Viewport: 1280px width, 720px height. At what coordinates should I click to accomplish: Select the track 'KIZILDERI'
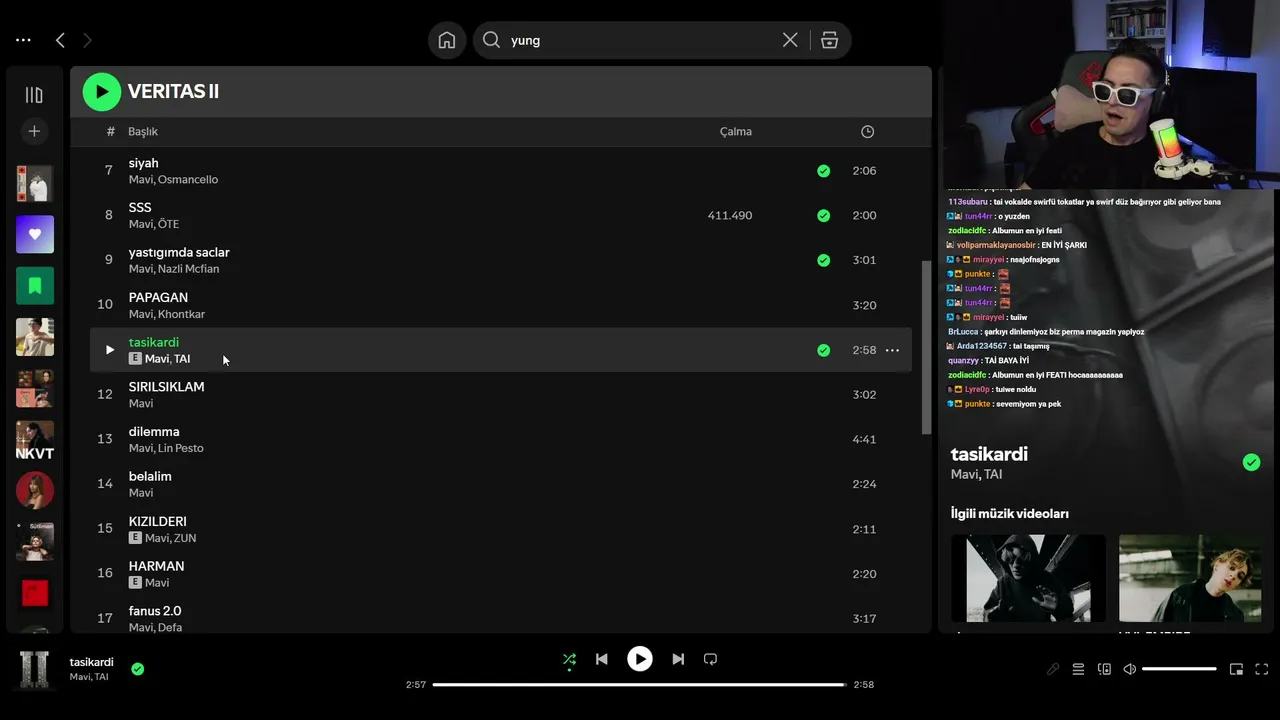pos(157,521)
